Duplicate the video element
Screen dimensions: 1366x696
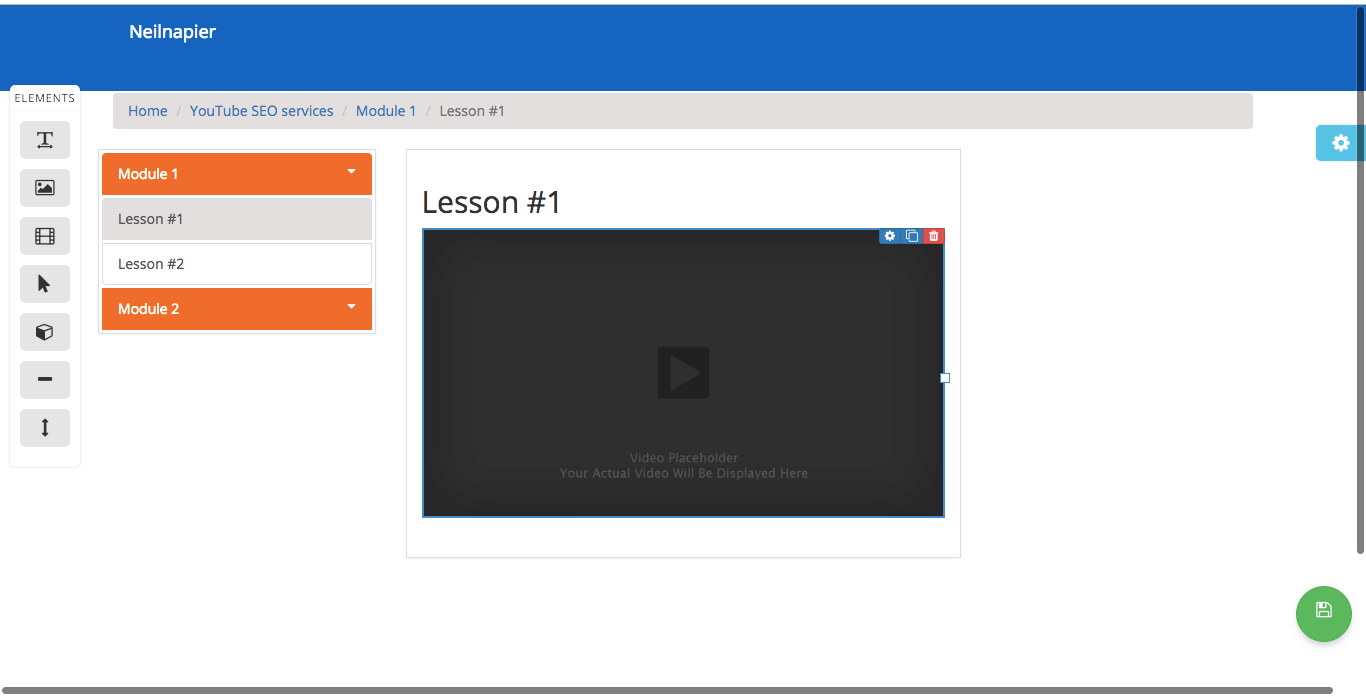click(912, 236)
